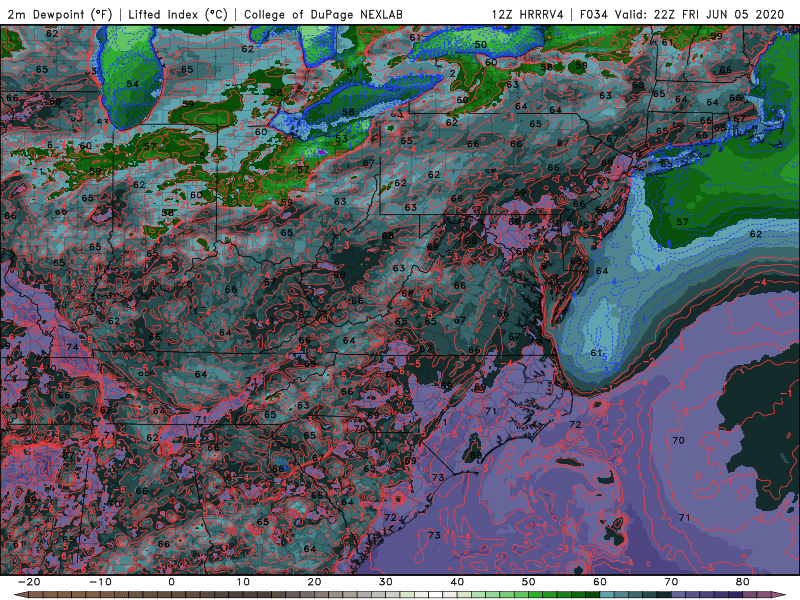Click the right arrow end of the color bar
The height and width of the screenshot is (600, 800).
coord(780,595)
